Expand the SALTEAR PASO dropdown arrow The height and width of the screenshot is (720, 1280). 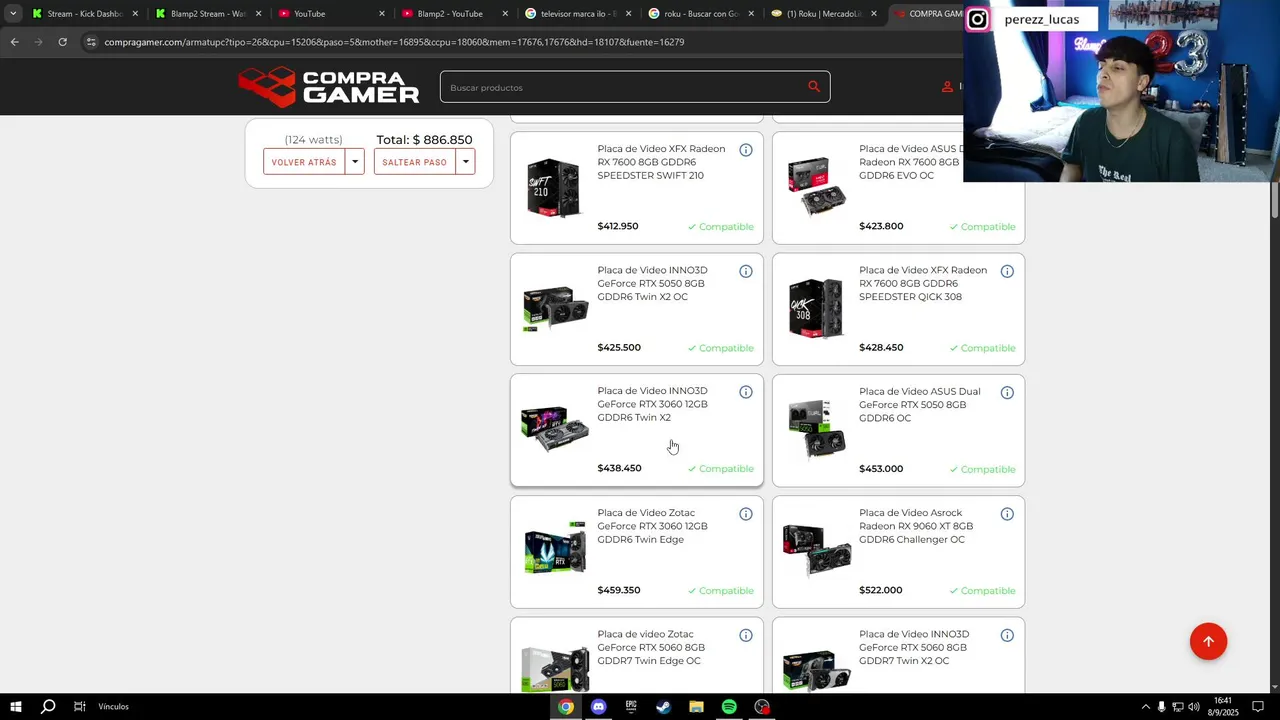(x=465, y=162)
